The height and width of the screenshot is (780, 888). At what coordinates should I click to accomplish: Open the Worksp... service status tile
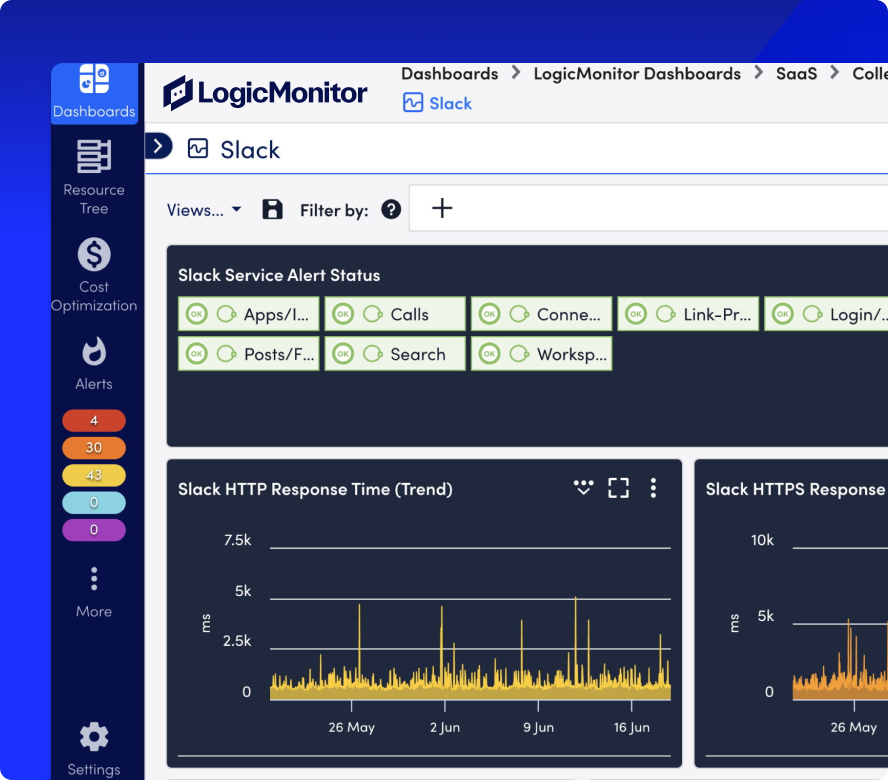pyautogui.click(x=541, y=354)
